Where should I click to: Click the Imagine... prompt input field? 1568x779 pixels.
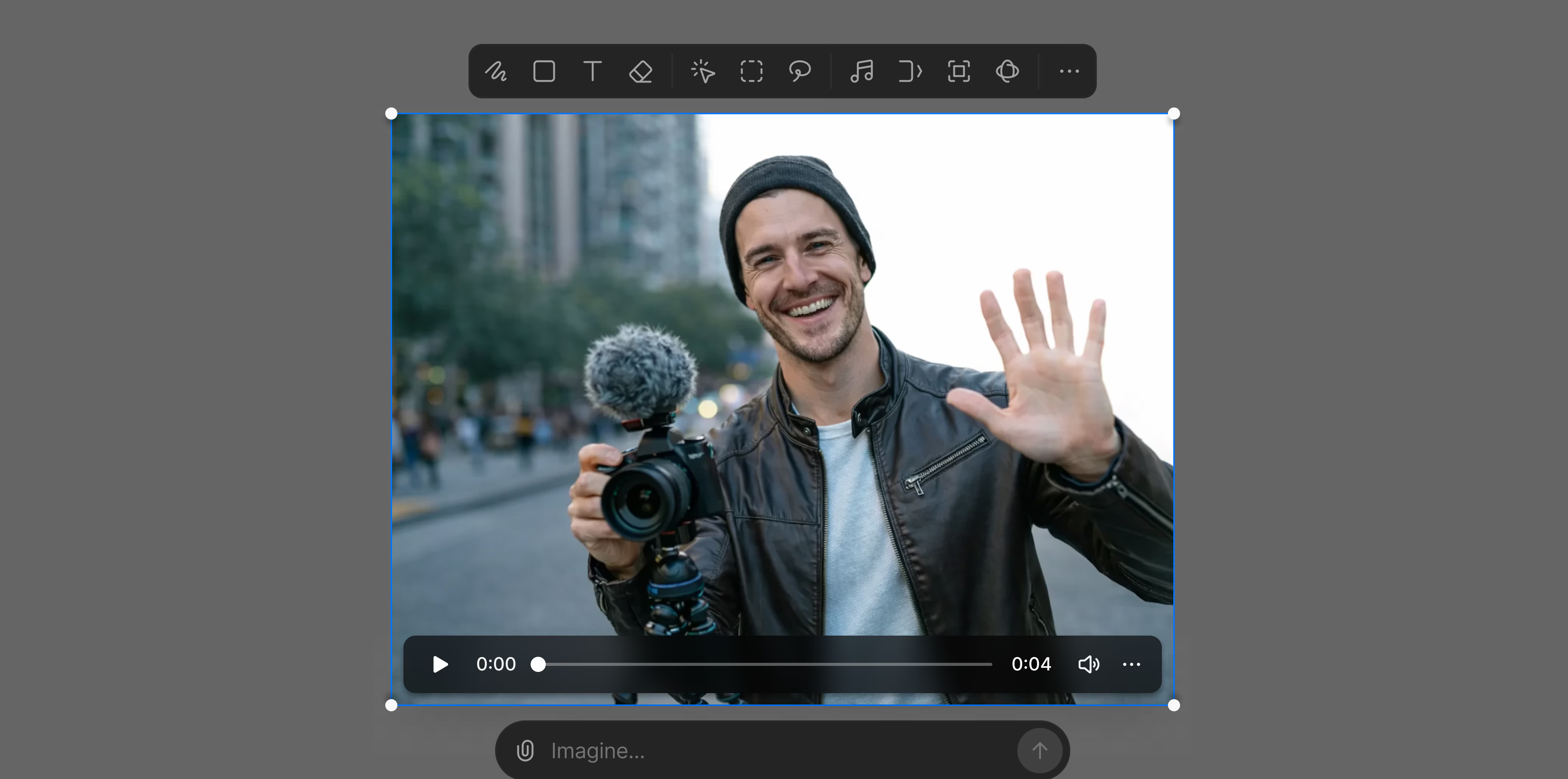(x=779, y=750)
